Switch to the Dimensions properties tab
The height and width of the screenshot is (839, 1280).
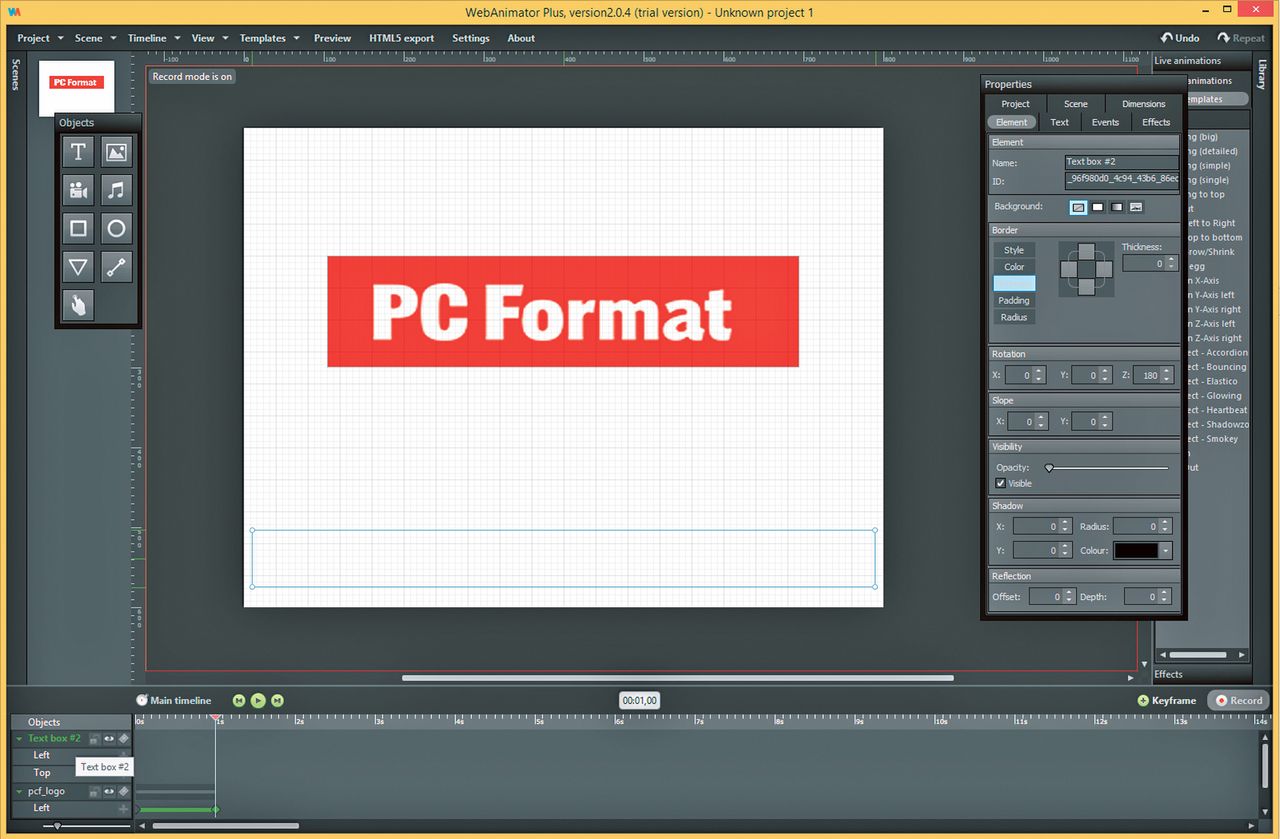(x=1143, y=104)
